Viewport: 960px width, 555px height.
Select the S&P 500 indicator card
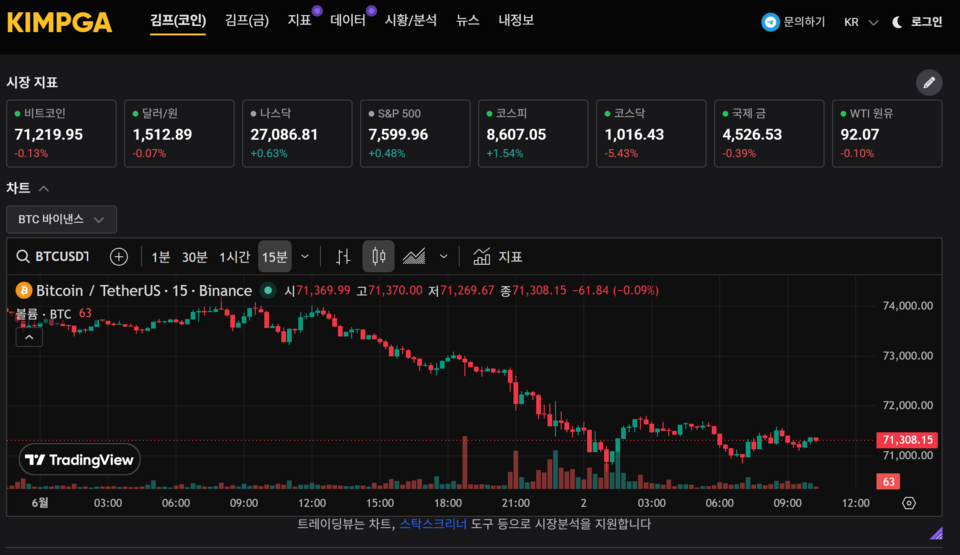(x=415, y=134)
